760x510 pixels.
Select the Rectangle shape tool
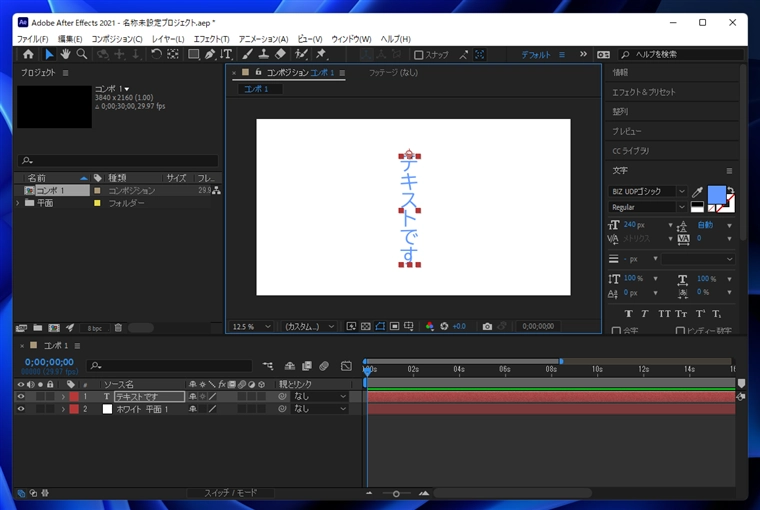point(193,54)
